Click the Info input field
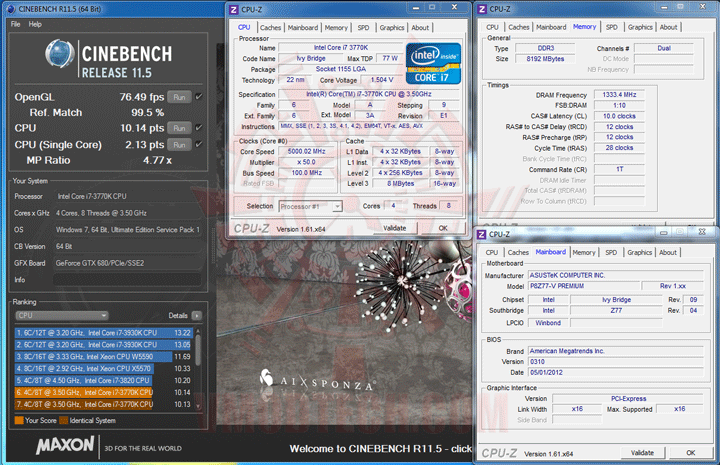The image size is (720, 465). click(127, 280)
